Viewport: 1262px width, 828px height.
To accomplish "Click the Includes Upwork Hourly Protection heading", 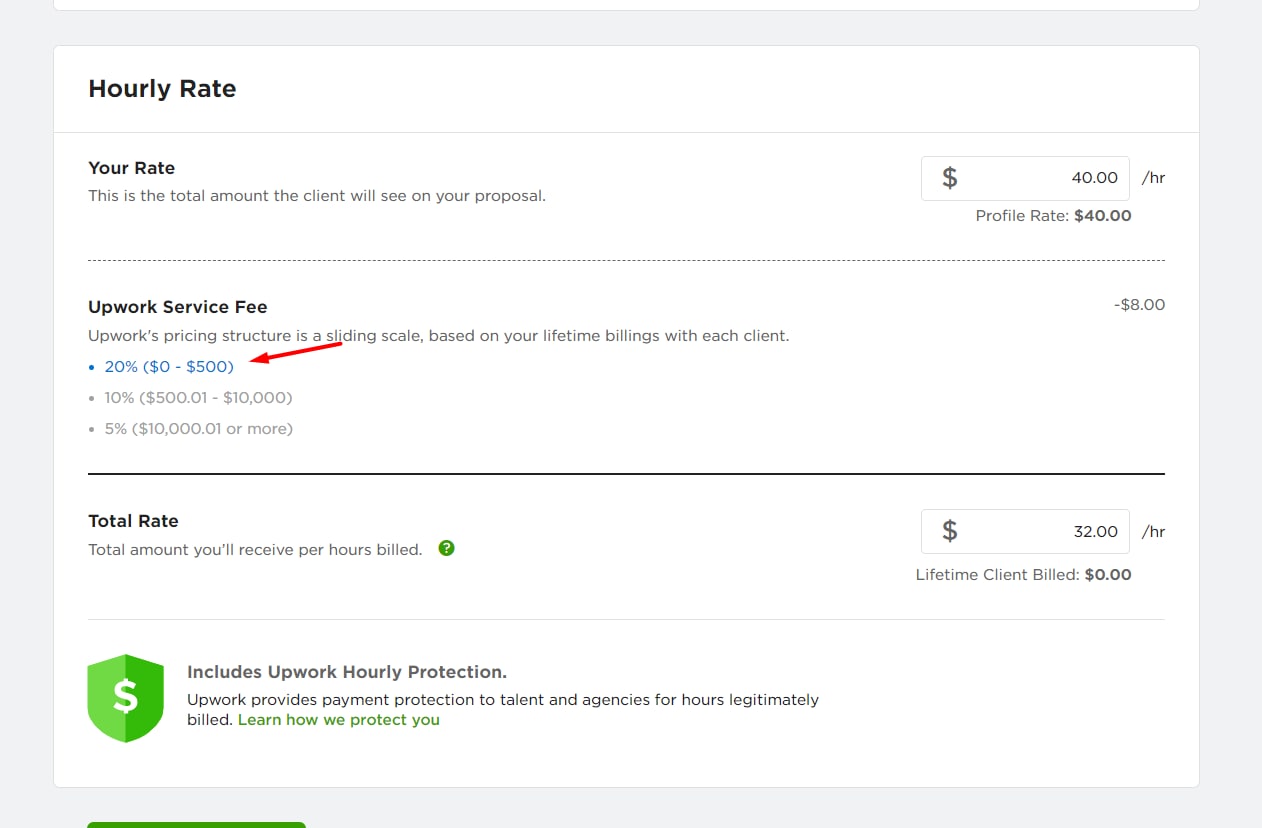I will [347, 672].
